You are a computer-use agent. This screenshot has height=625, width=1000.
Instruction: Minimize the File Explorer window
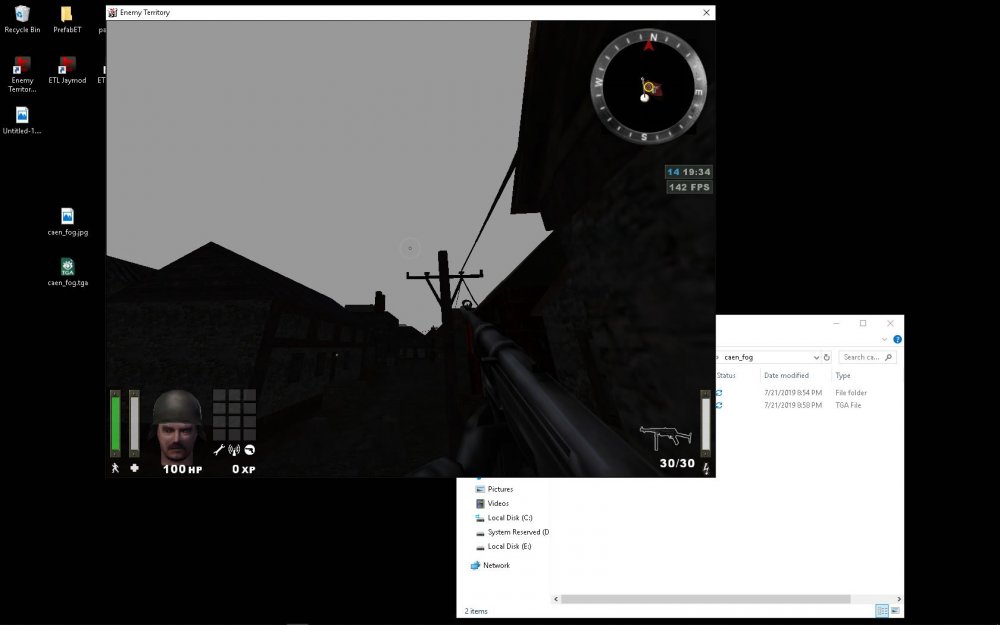[x=836, y=323]
